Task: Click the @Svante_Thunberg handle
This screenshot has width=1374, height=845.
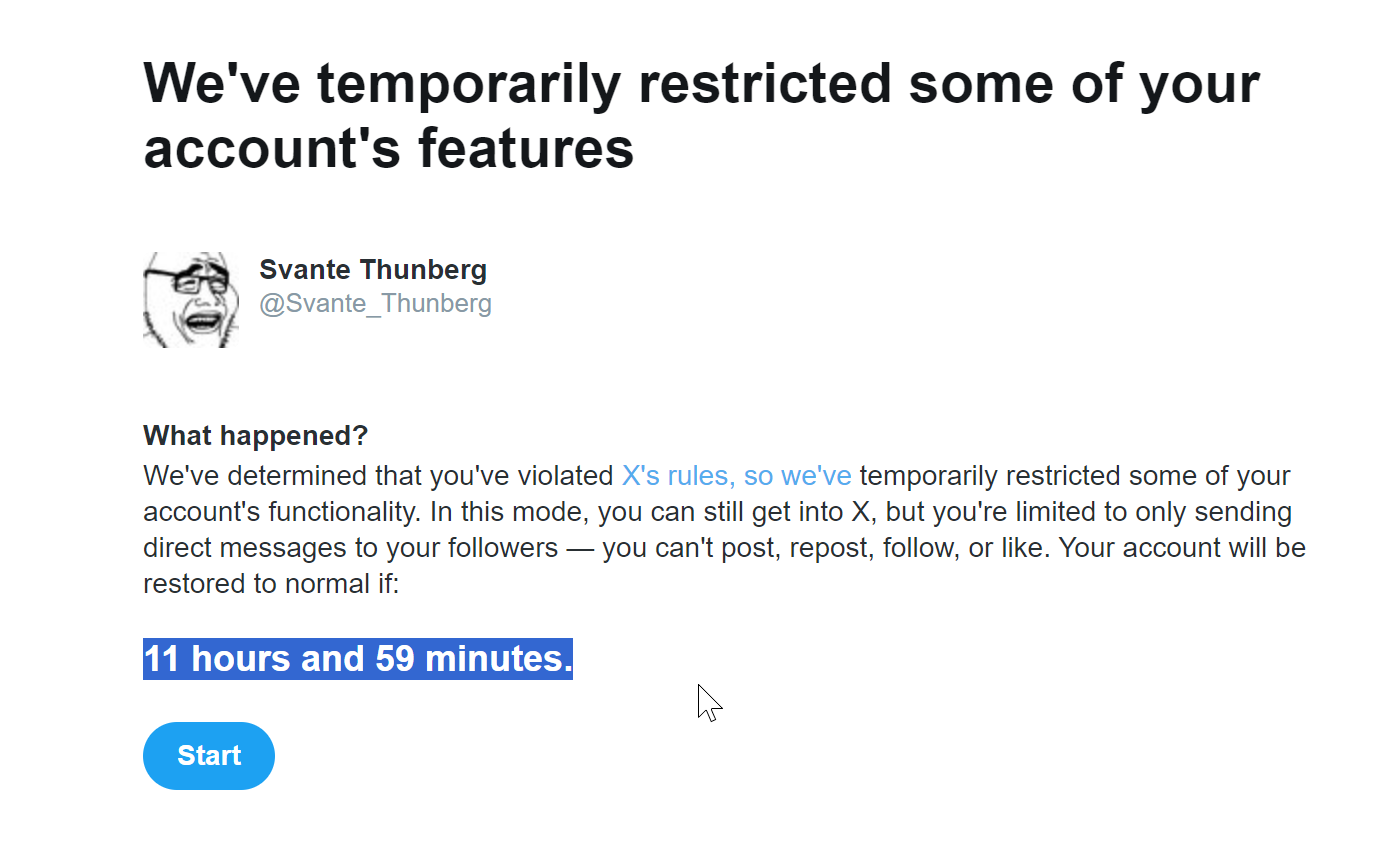Action: tap(375, 303)
